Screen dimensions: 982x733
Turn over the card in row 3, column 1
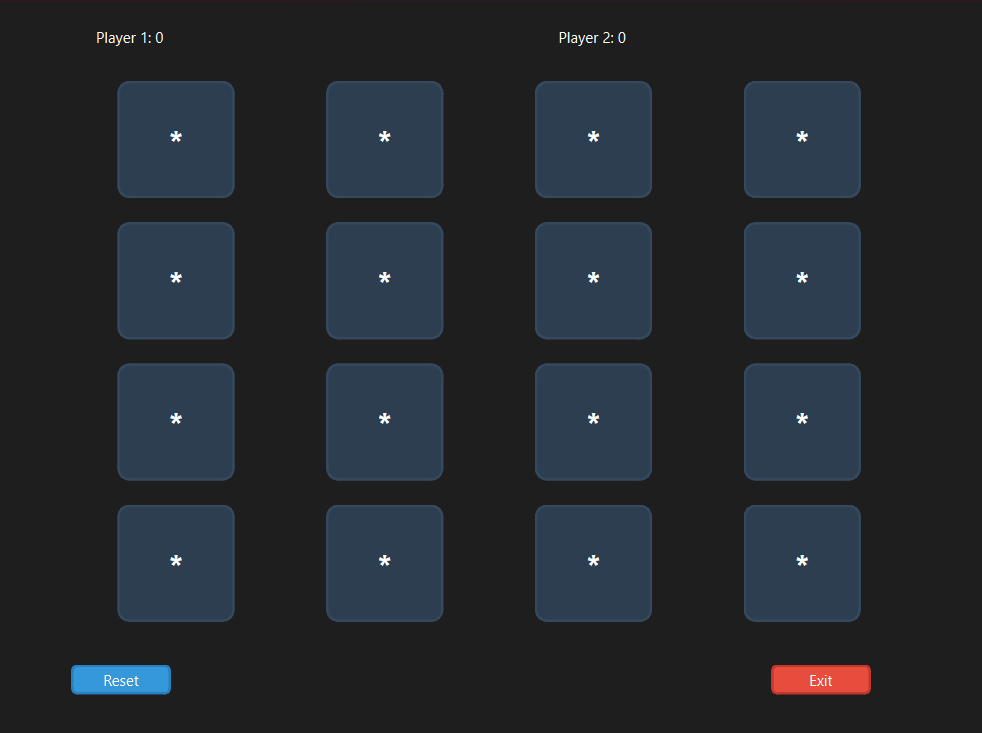click(x=176, y=422)
